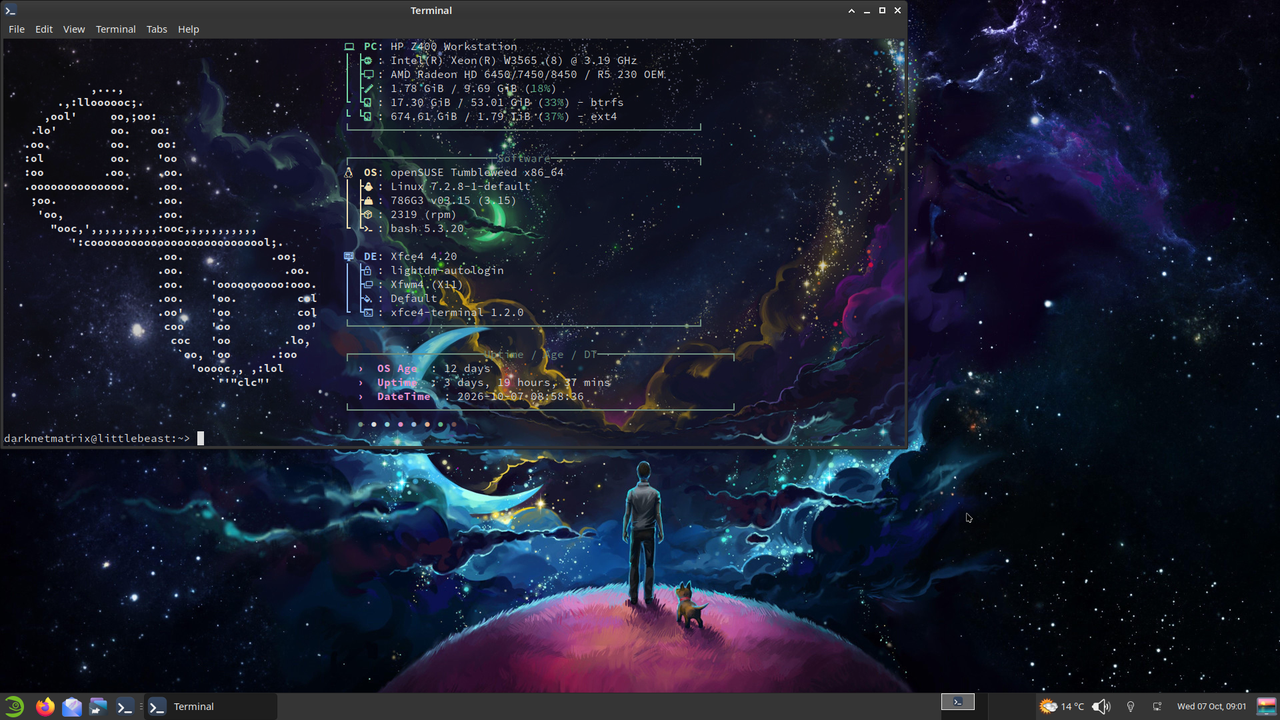Click the prompt darknetmatrix@littlebeast:~>
Screen dimensions: 1280x720
click(x=97, y=438)
